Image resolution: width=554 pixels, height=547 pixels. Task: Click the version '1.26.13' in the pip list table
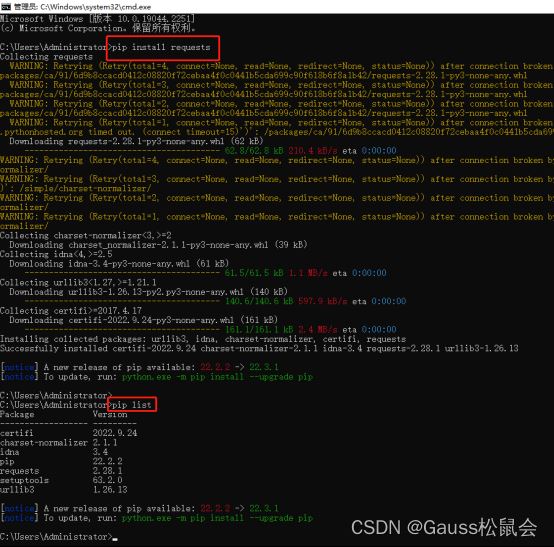coord(110,490)
